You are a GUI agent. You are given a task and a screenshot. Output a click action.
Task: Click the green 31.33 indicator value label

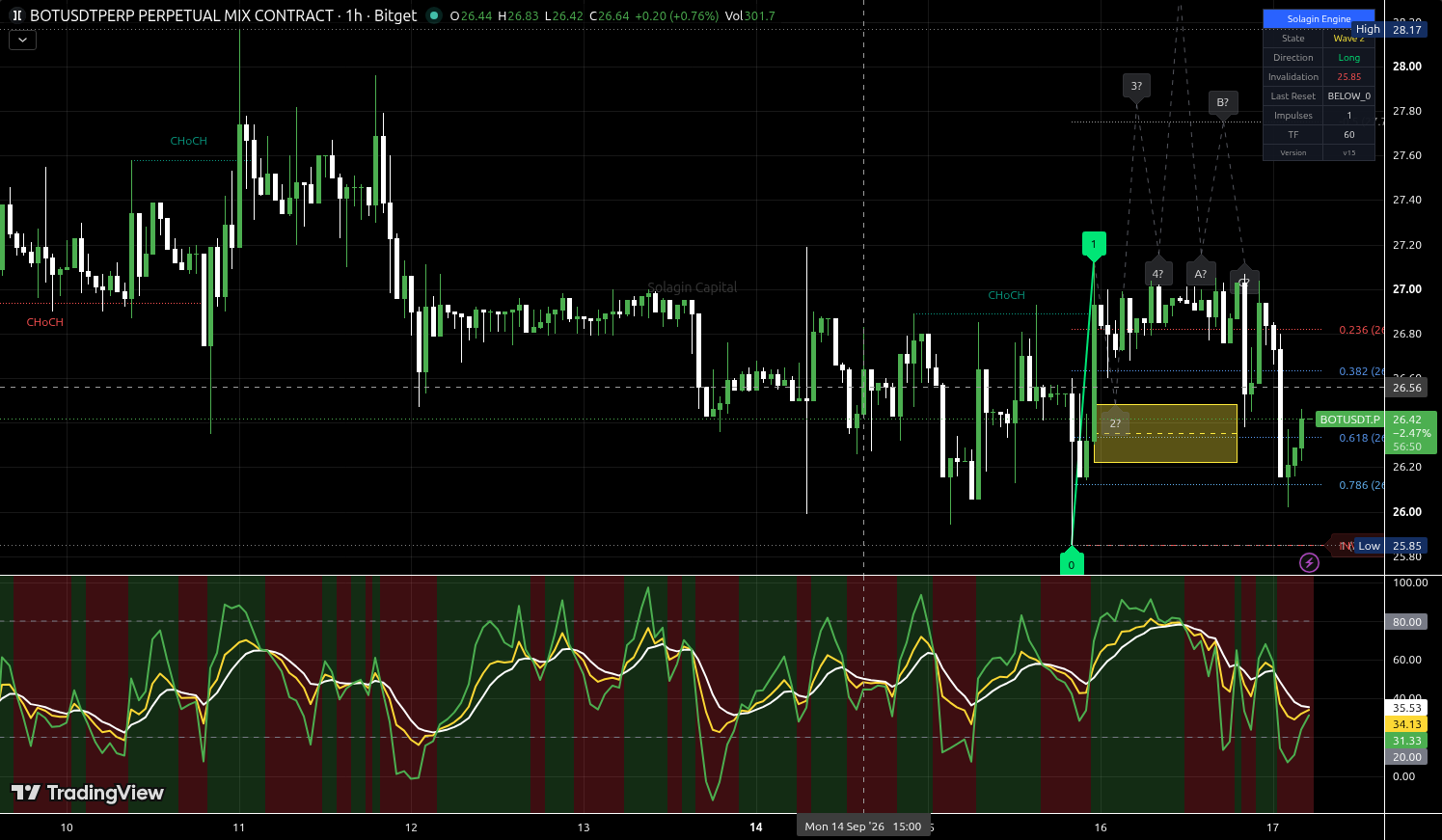(1407, 741)
